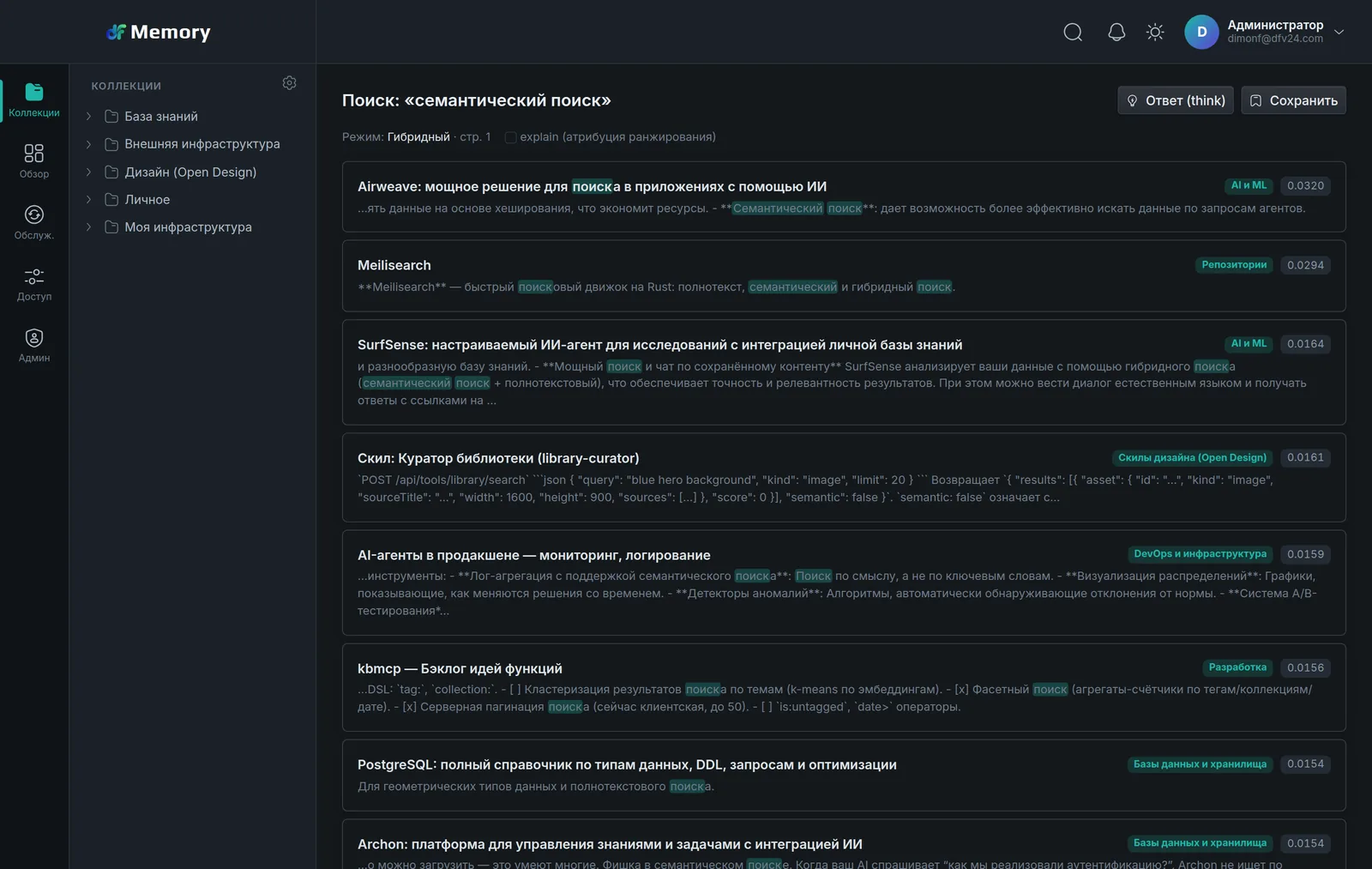Open notifications bell icon

pos(1116,32)
